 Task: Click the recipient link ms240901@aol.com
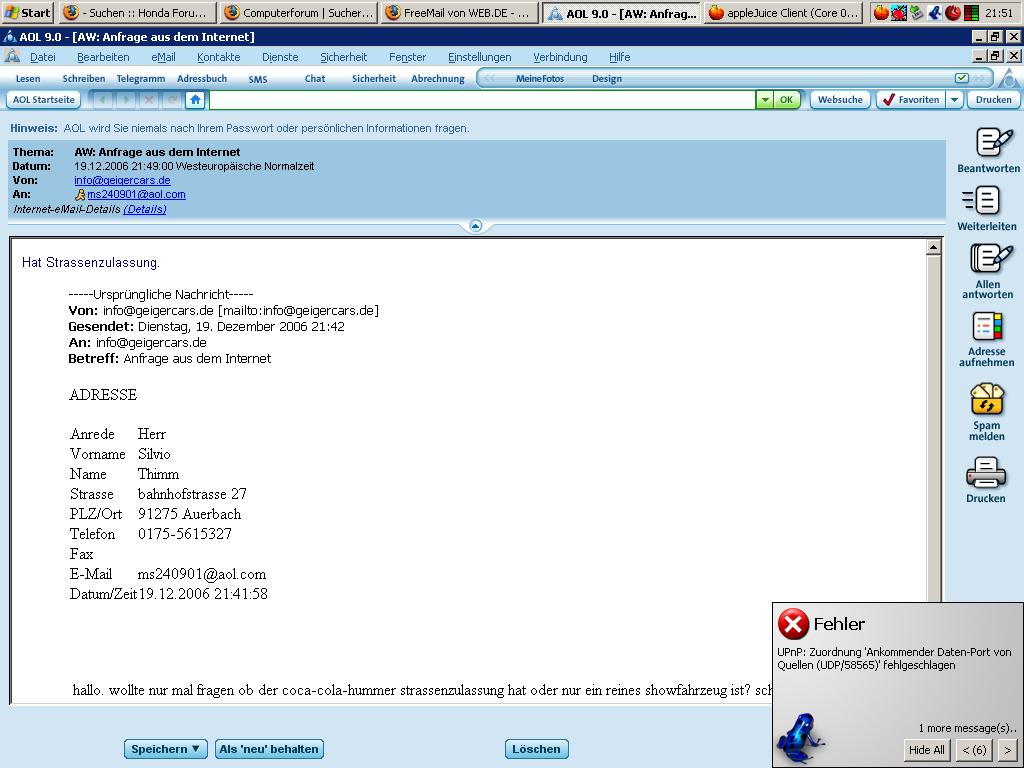pyautogui.click(x=136, y=195)
